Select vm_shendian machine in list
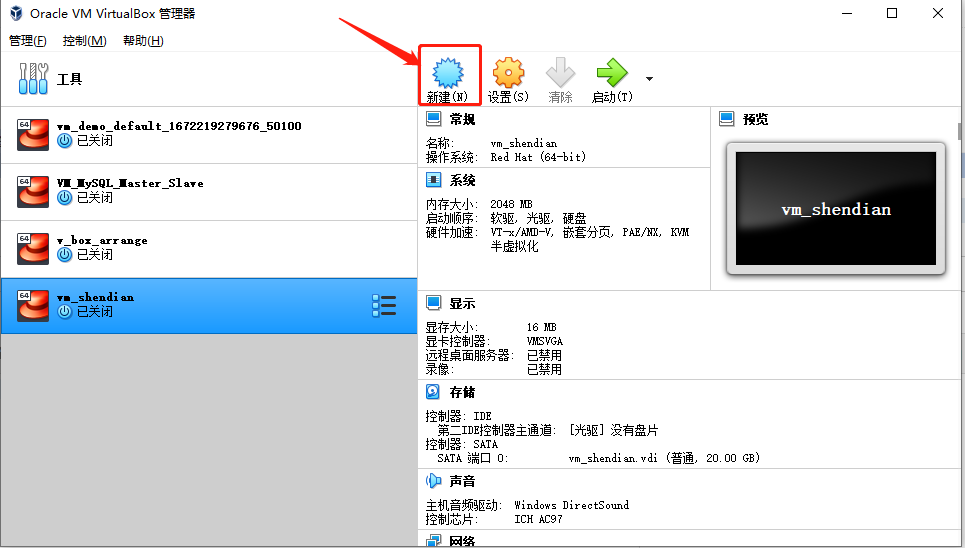This screenshot has height=548, width=965. pos(209,306)
